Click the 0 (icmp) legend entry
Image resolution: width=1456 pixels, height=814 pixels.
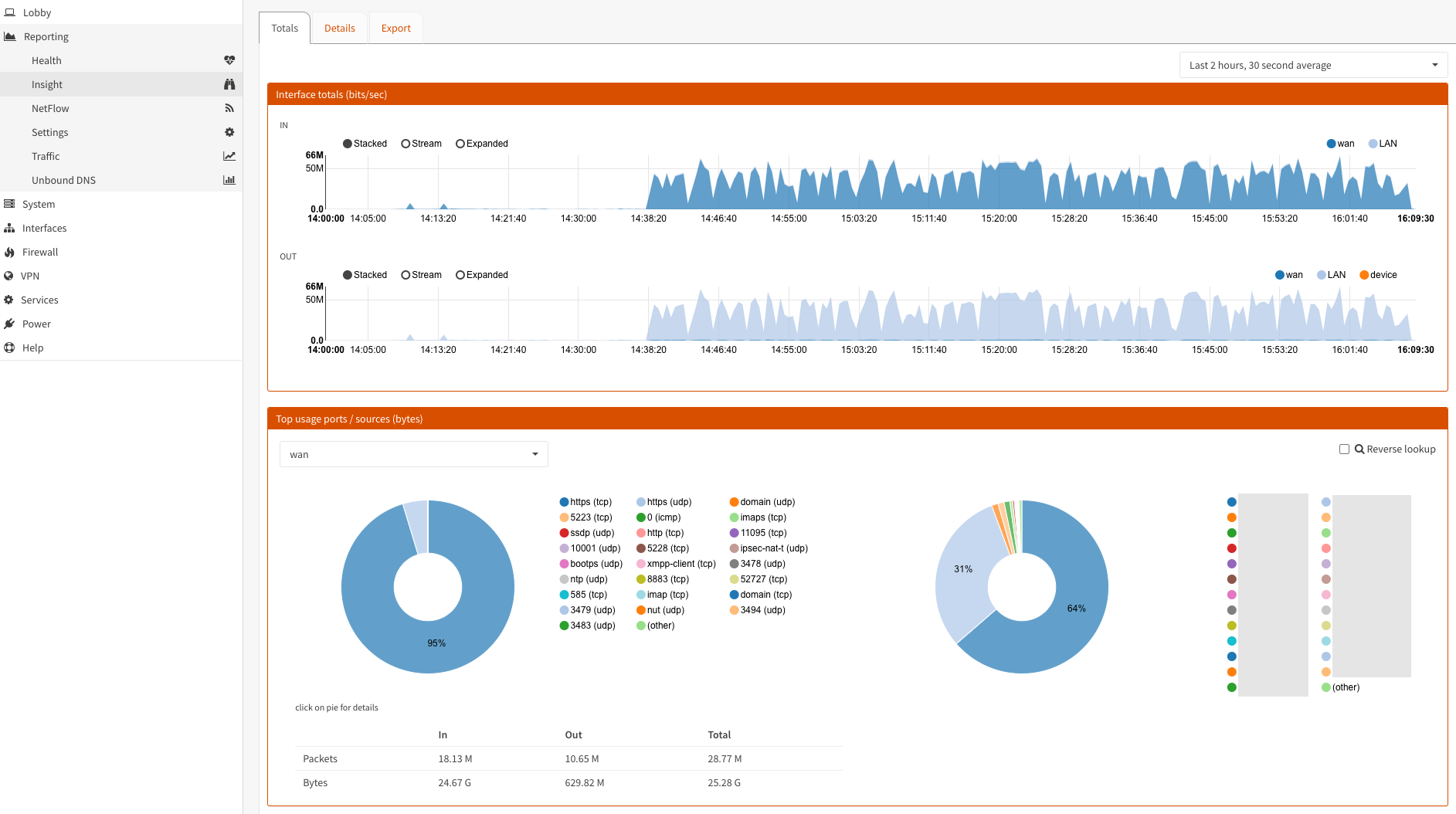coord(658,517)
